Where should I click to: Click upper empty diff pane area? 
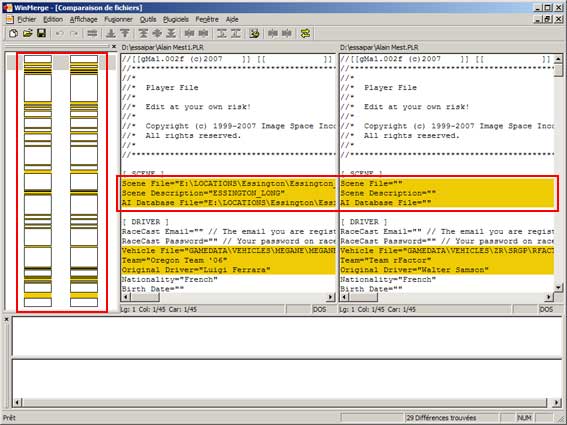point(287,336)
